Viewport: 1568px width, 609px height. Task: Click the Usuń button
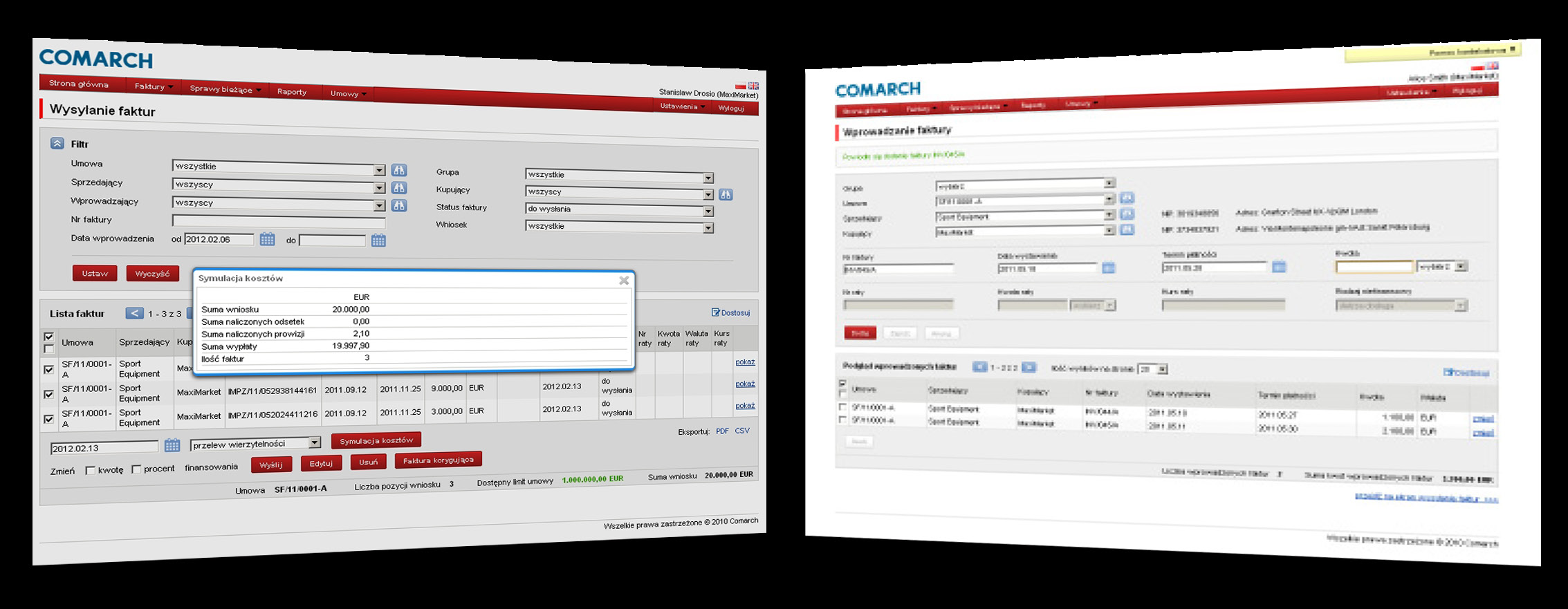click(369, 462)
